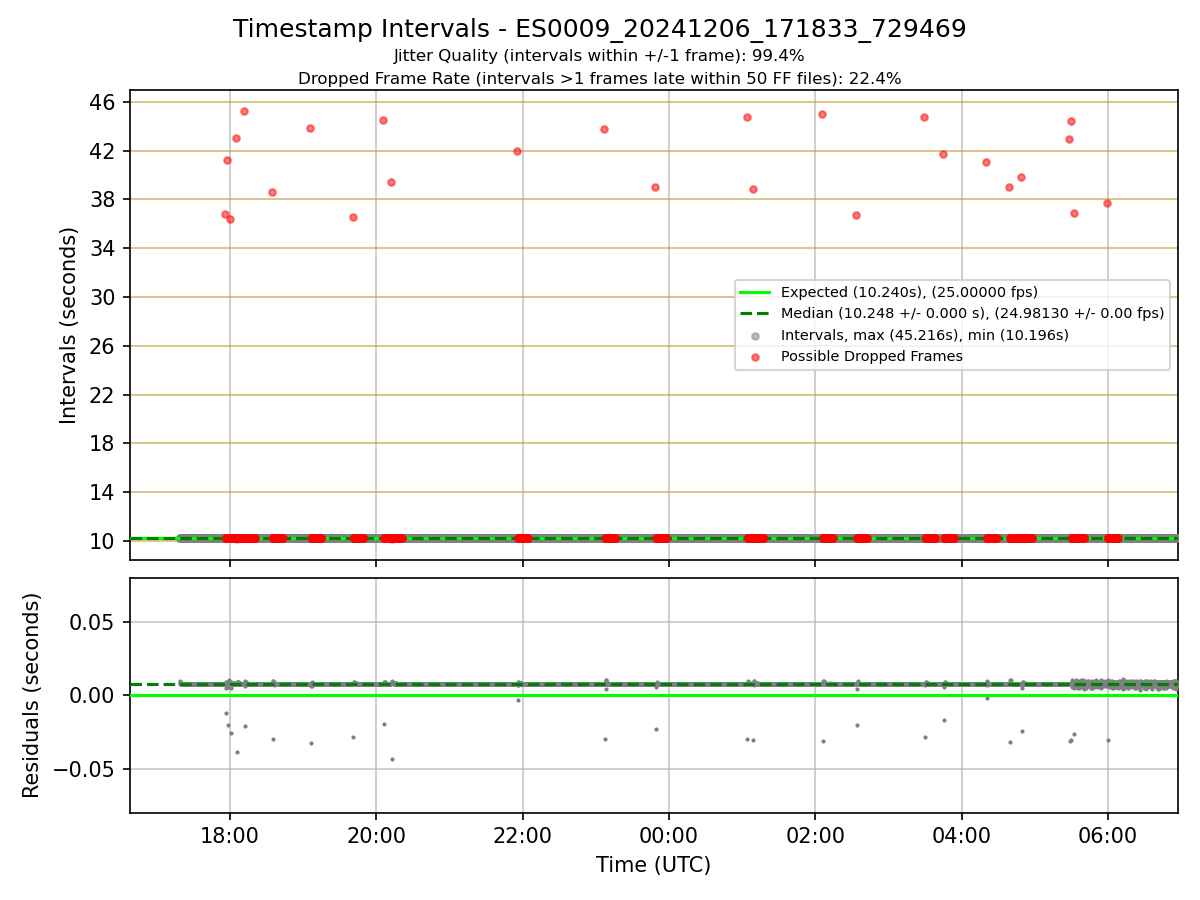Select the "Intervals, max (45.216s), min (10.196s)" legend entry
The height and width of the screenshot is (900, 1200).
[x=924, y=335]
